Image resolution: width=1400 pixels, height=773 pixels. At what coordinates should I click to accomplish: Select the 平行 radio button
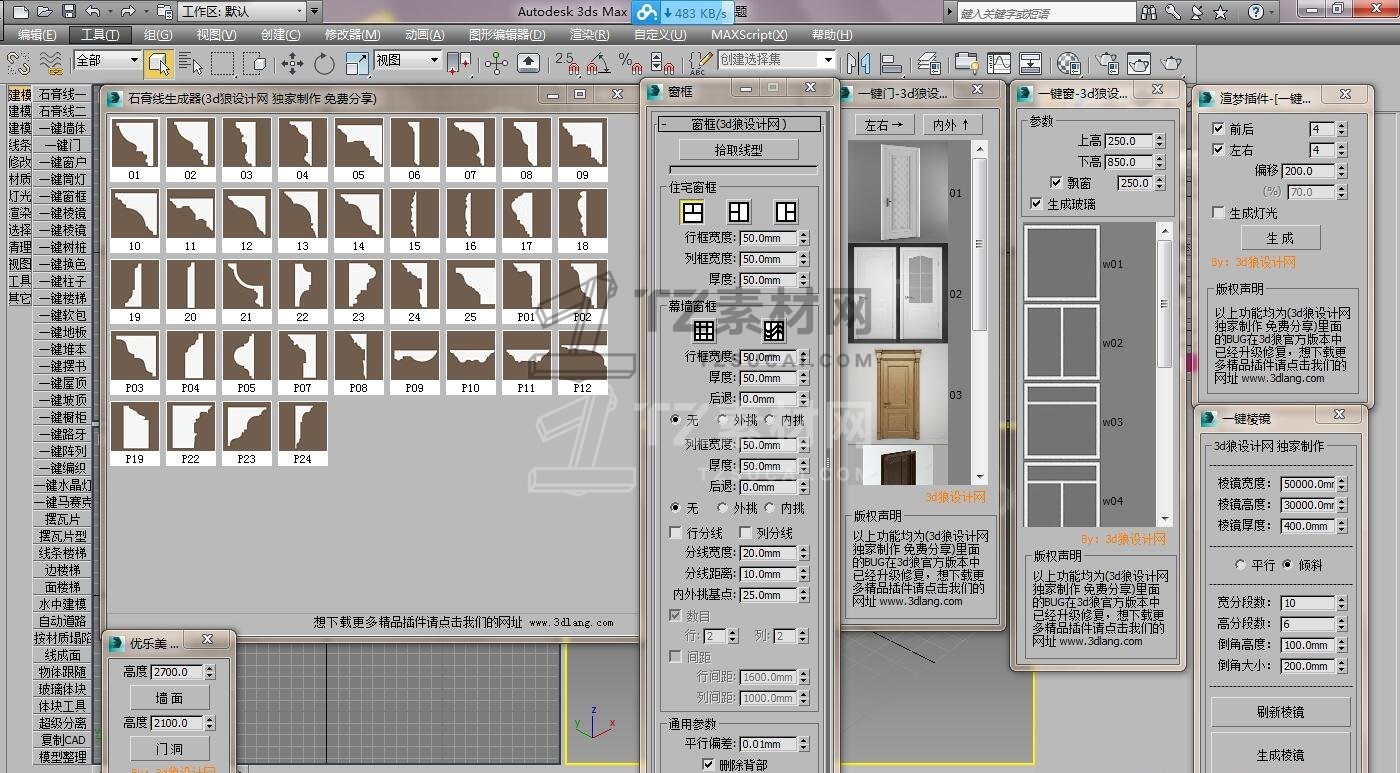click(x=1241, y=565)
